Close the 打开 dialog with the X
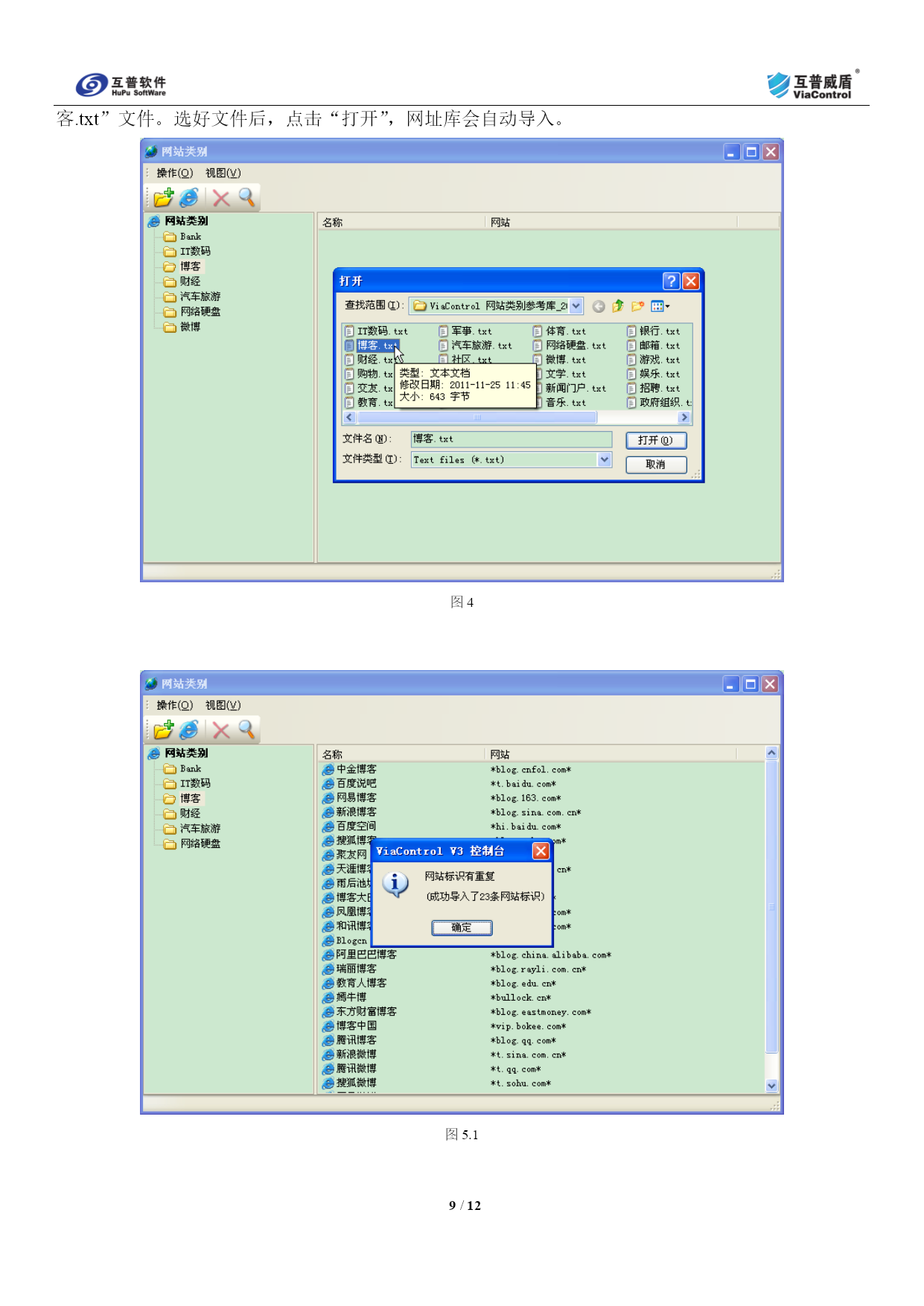 point(691,281)
